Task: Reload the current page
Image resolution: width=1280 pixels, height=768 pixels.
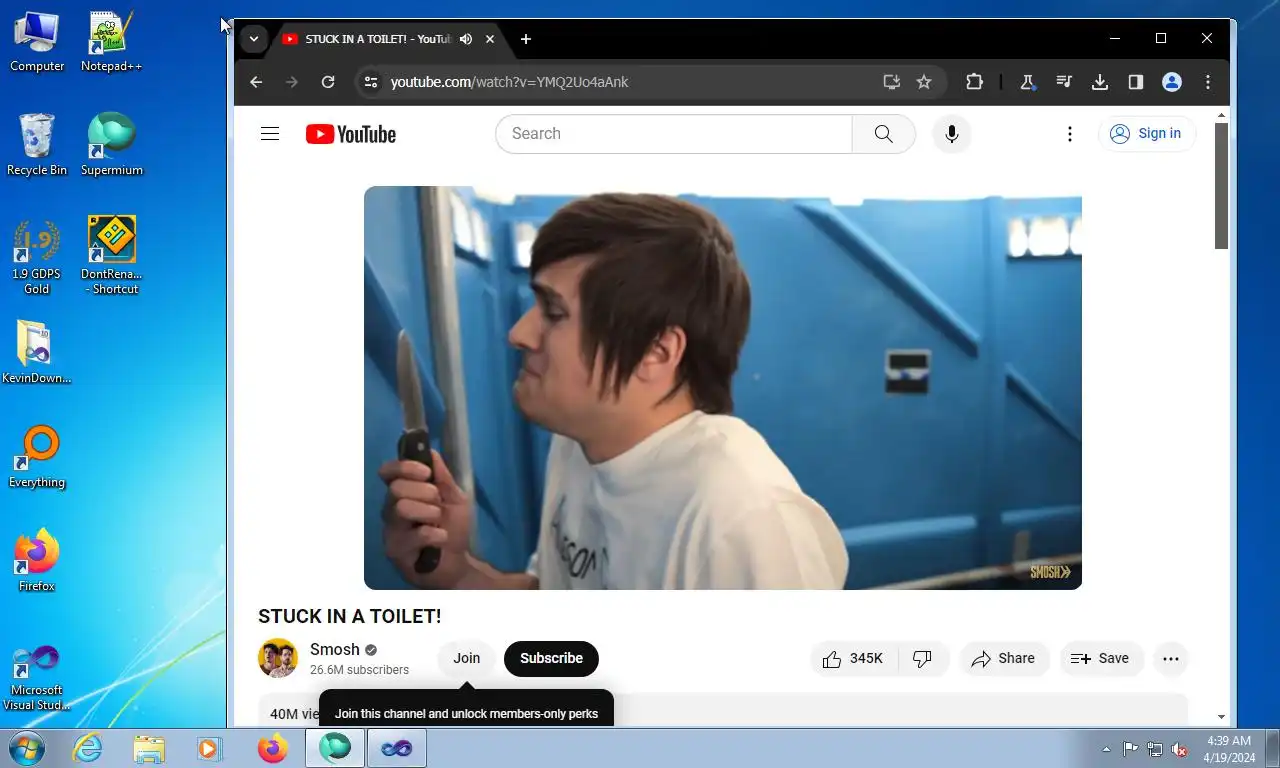Action: point(328,82)
